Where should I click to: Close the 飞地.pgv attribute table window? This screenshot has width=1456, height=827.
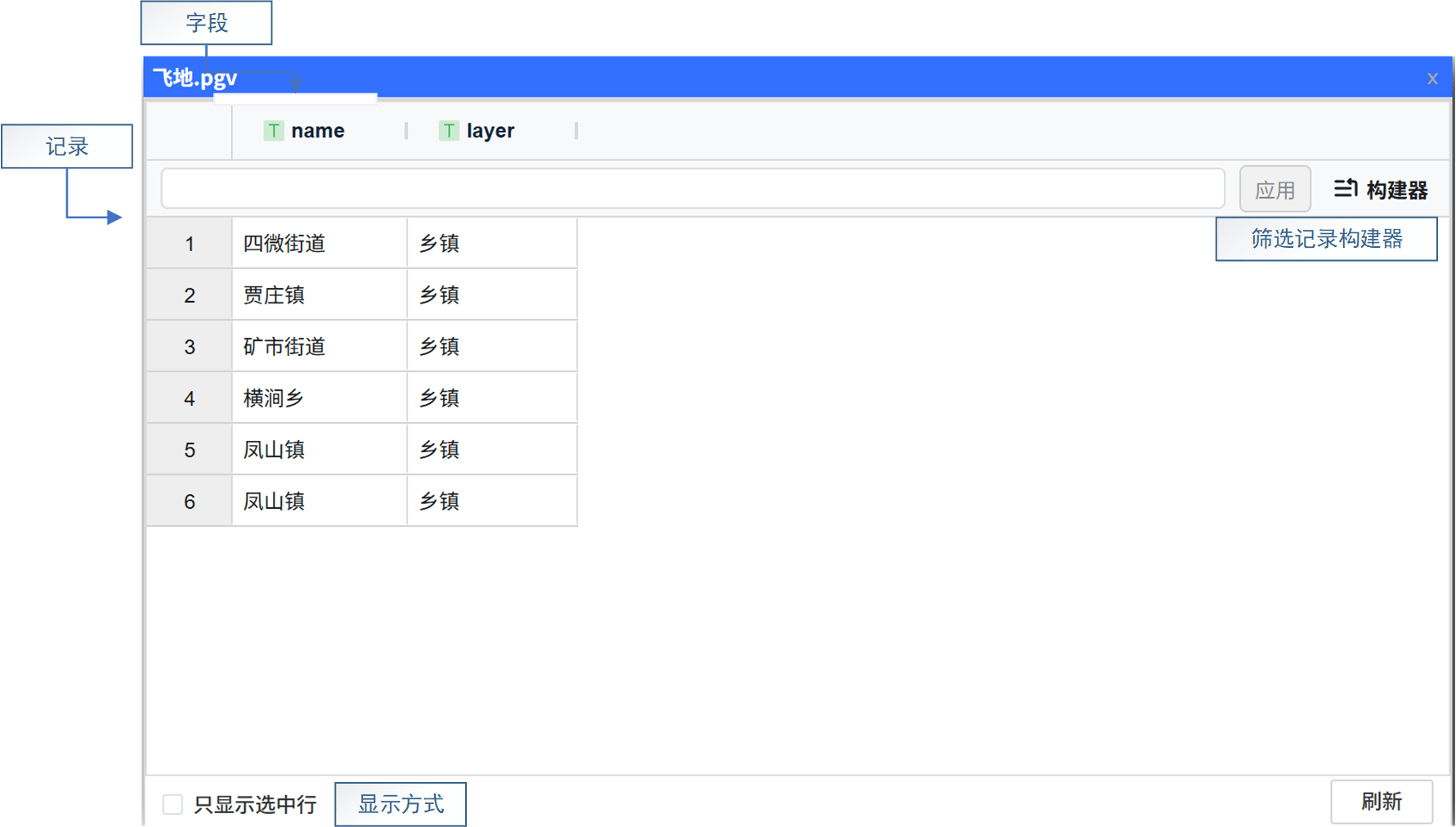pos(1432,79)
